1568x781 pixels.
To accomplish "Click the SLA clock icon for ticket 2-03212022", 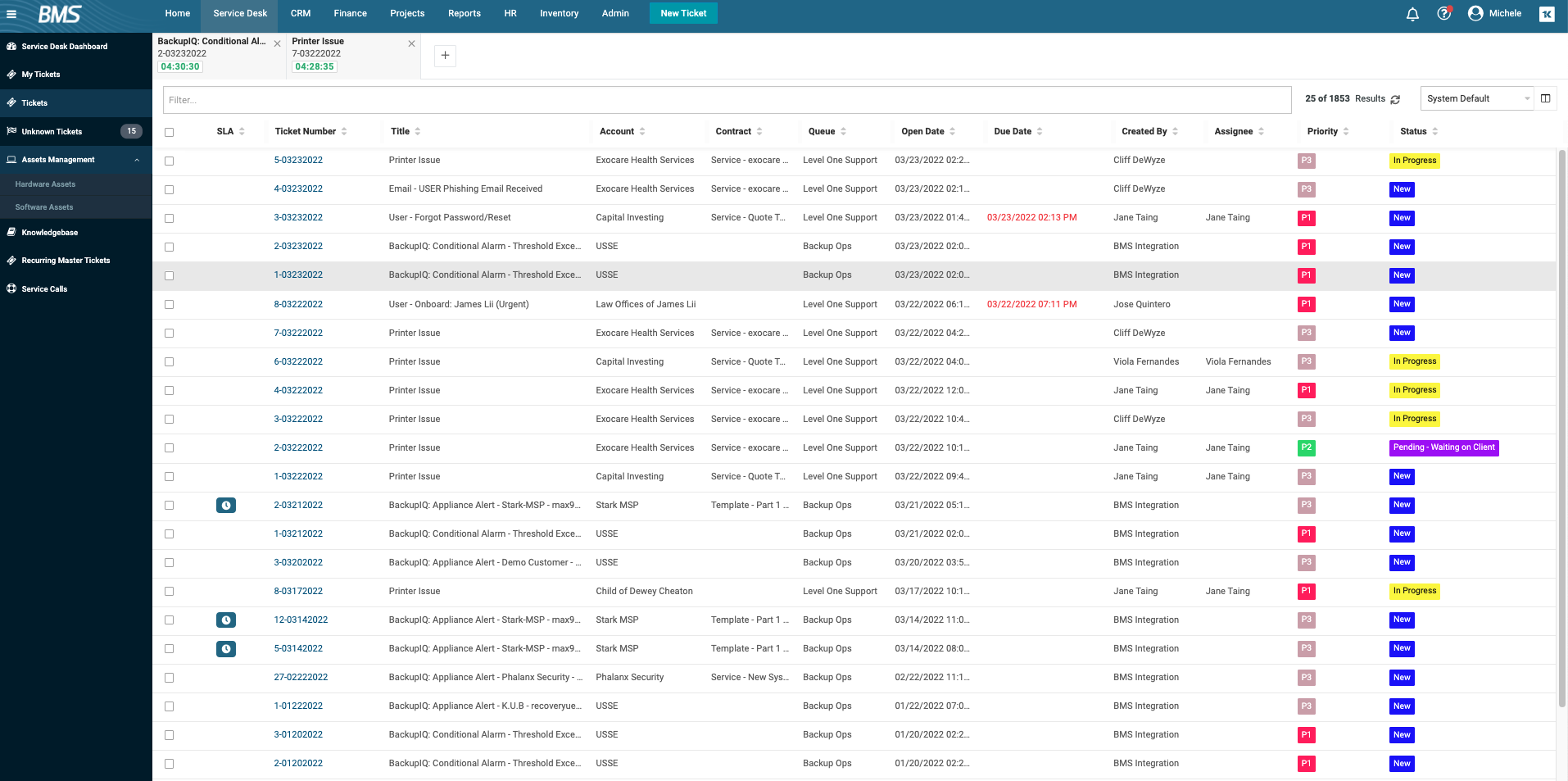I will point(226,506).
